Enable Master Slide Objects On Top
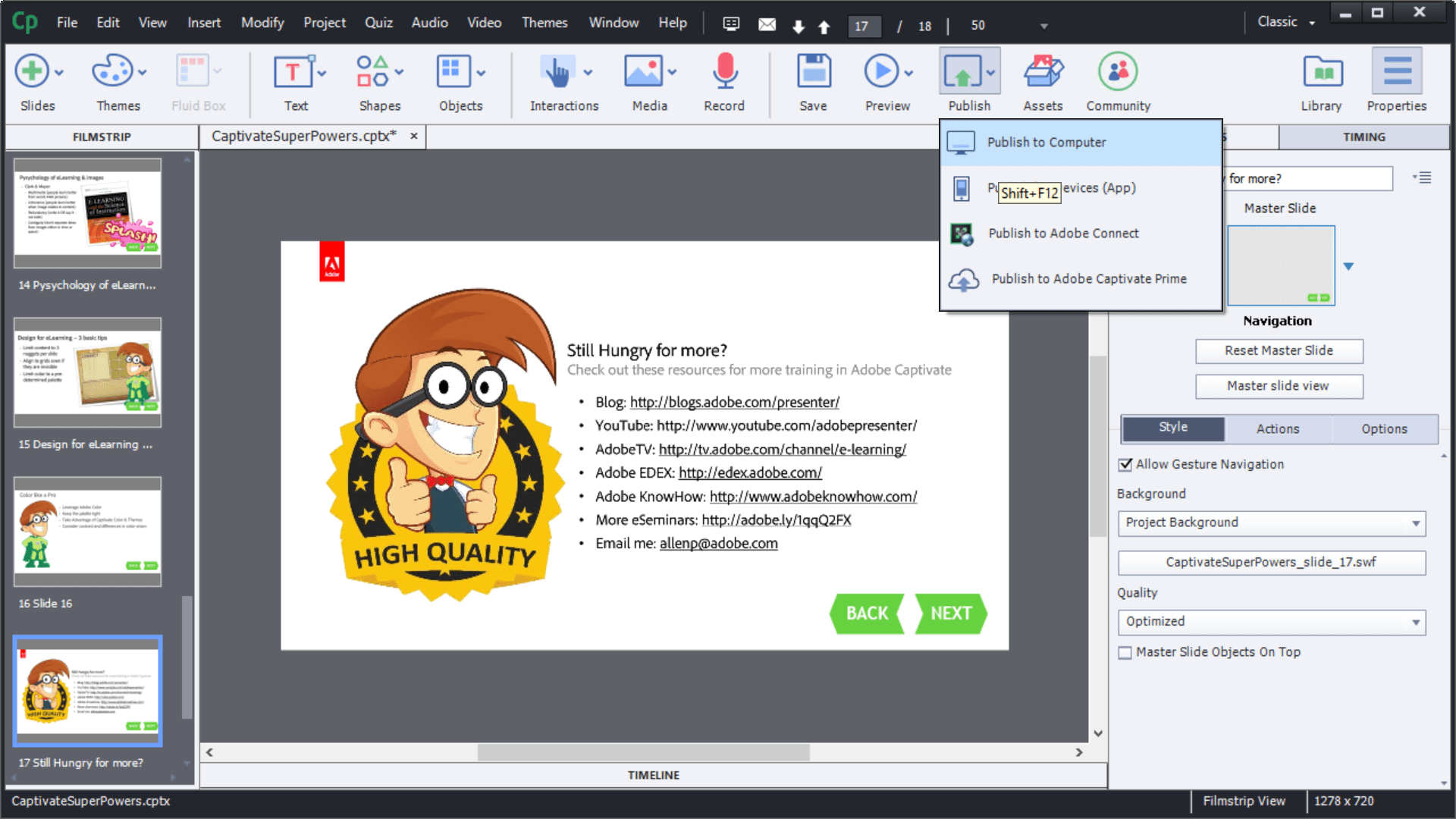This screenshot has height=819, width=1456. pos(1125,652)
